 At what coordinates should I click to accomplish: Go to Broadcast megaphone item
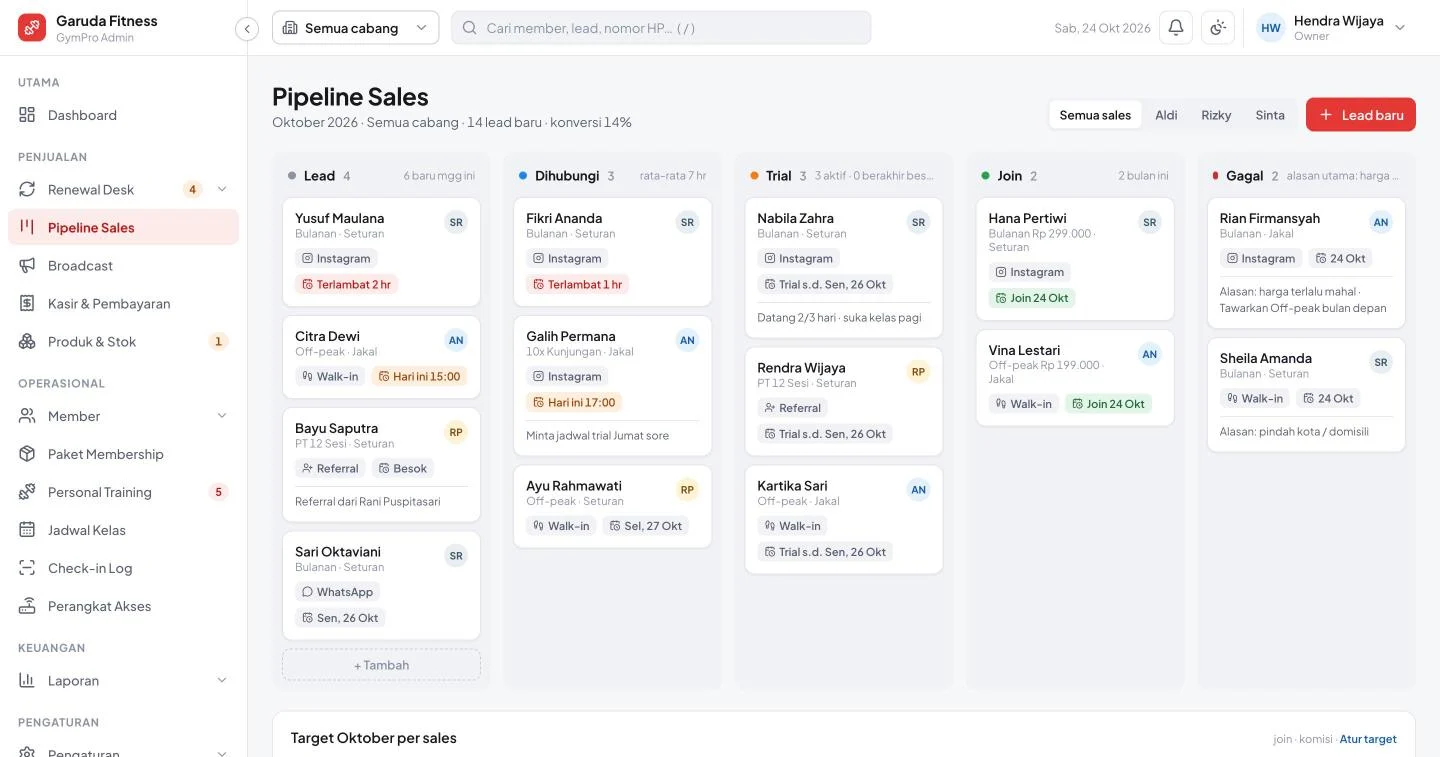click(x=123, y=266)
